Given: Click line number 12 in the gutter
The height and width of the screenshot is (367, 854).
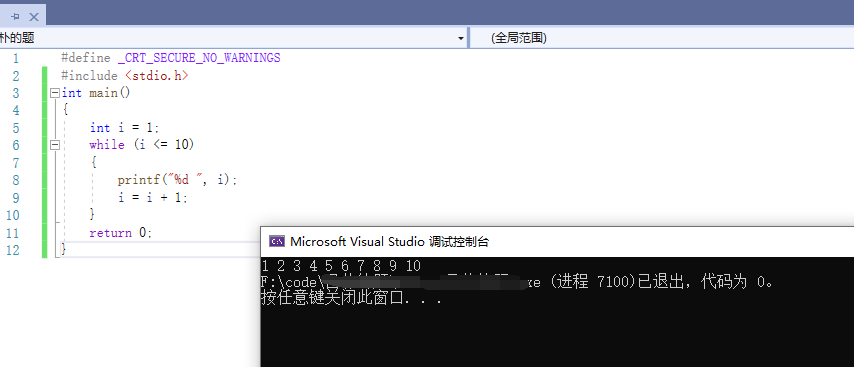Looking at the screenshot, I should [x=13, y=250].
